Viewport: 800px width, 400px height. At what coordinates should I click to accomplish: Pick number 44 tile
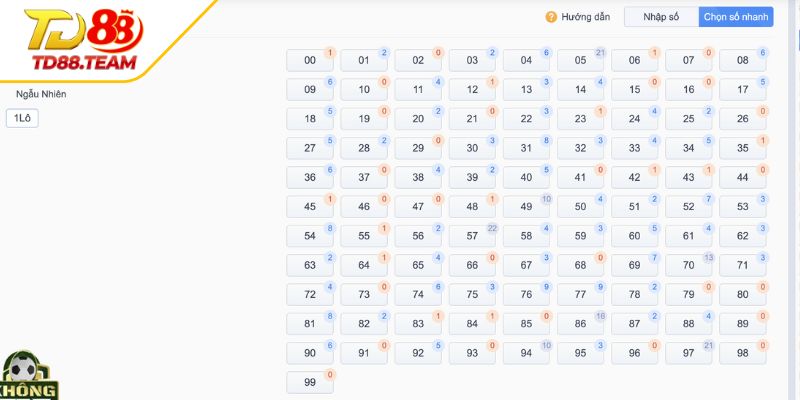pyautogui.click(x=742, y=178)
